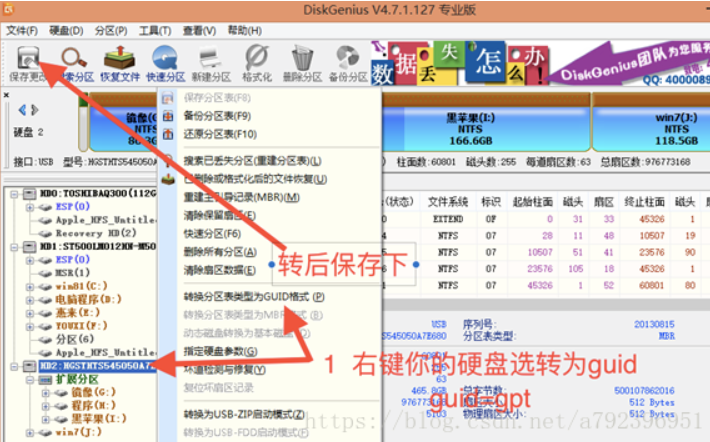Collapse the 扩展分区 tree node
The width and height of the screenshot is (710, 442).
(x=30, y=380)
